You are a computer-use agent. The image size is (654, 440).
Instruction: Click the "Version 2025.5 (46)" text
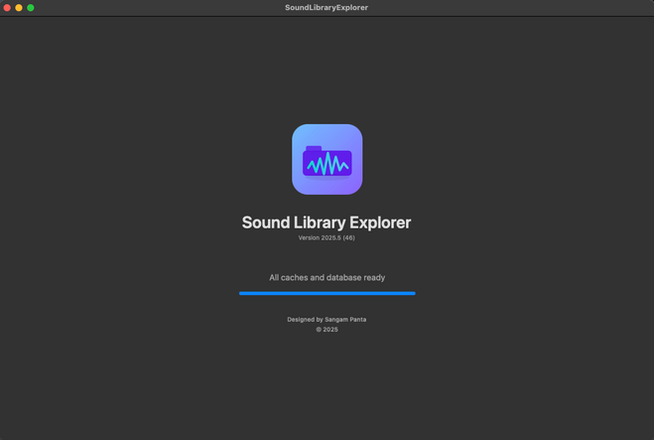tap(327, 238)
